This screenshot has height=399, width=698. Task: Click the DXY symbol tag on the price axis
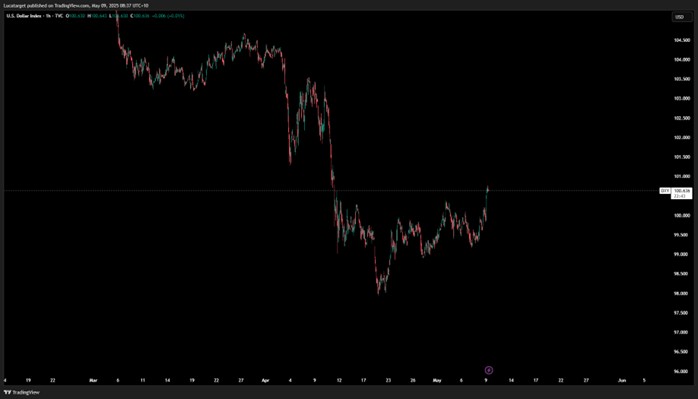click(x=665, y=191)
